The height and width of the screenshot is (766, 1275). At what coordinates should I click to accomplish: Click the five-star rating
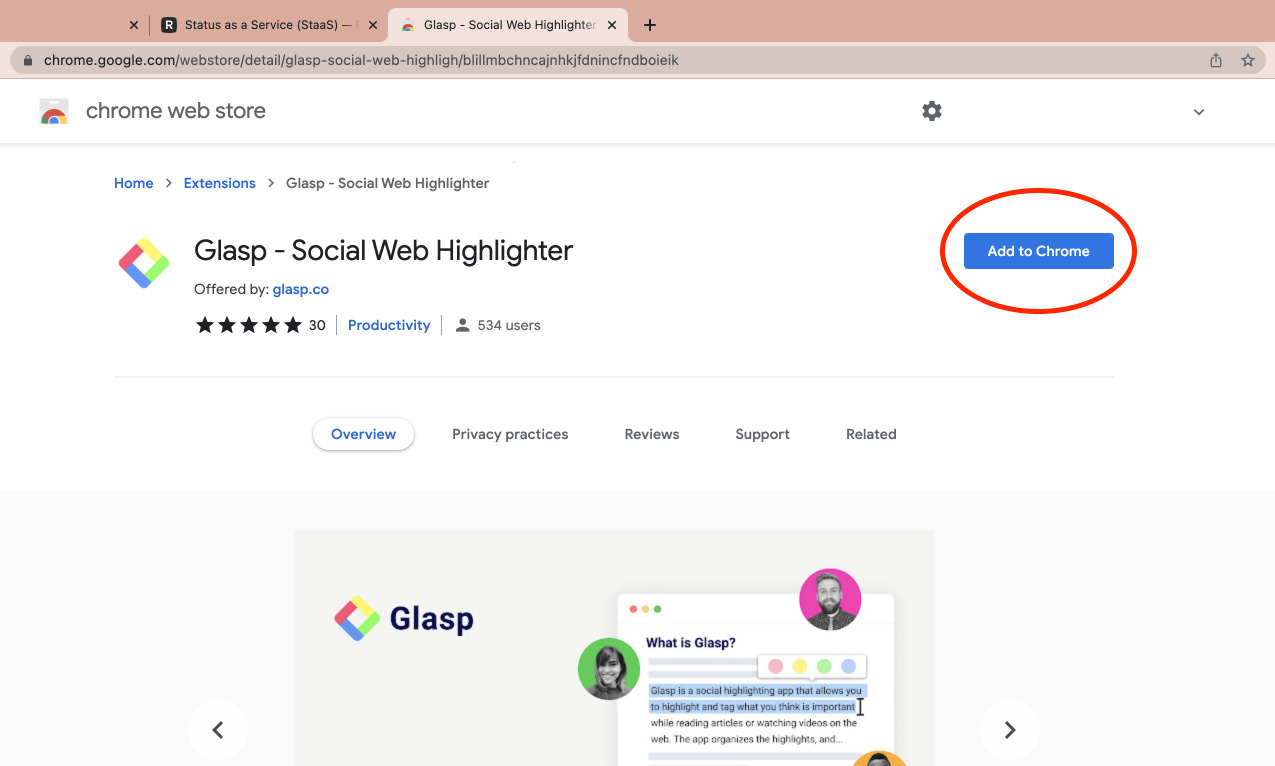(x=248, y=325)
